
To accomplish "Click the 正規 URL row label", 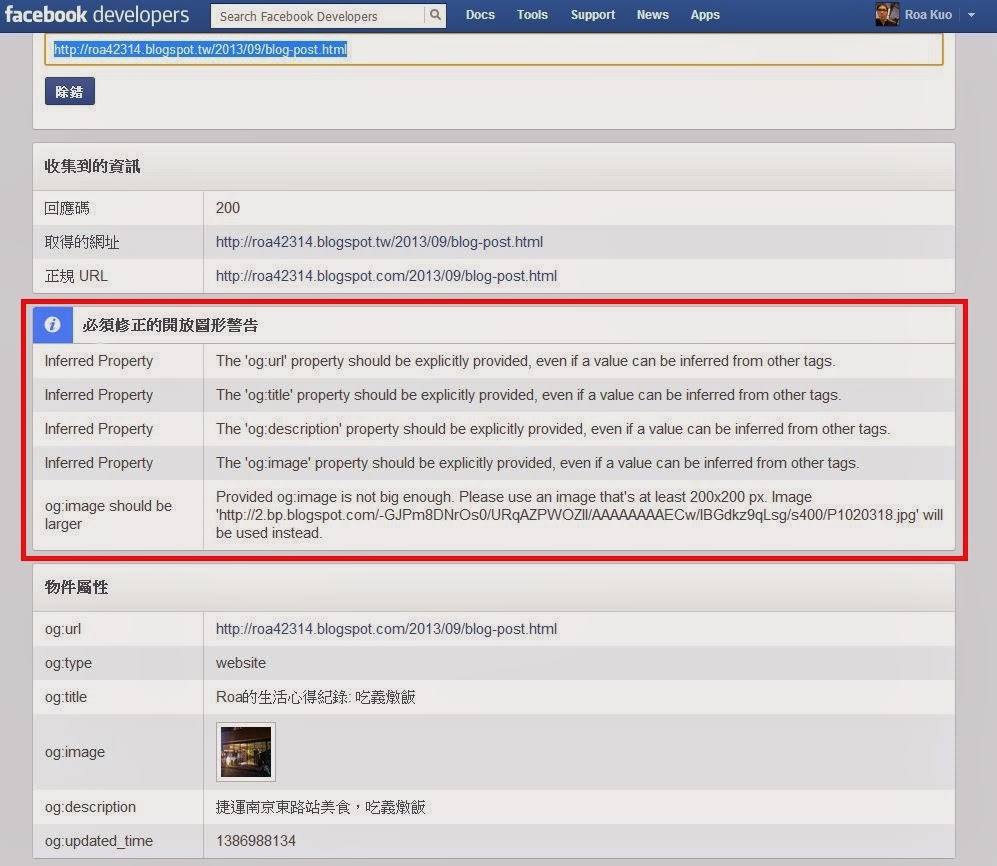I will [76, 276].
